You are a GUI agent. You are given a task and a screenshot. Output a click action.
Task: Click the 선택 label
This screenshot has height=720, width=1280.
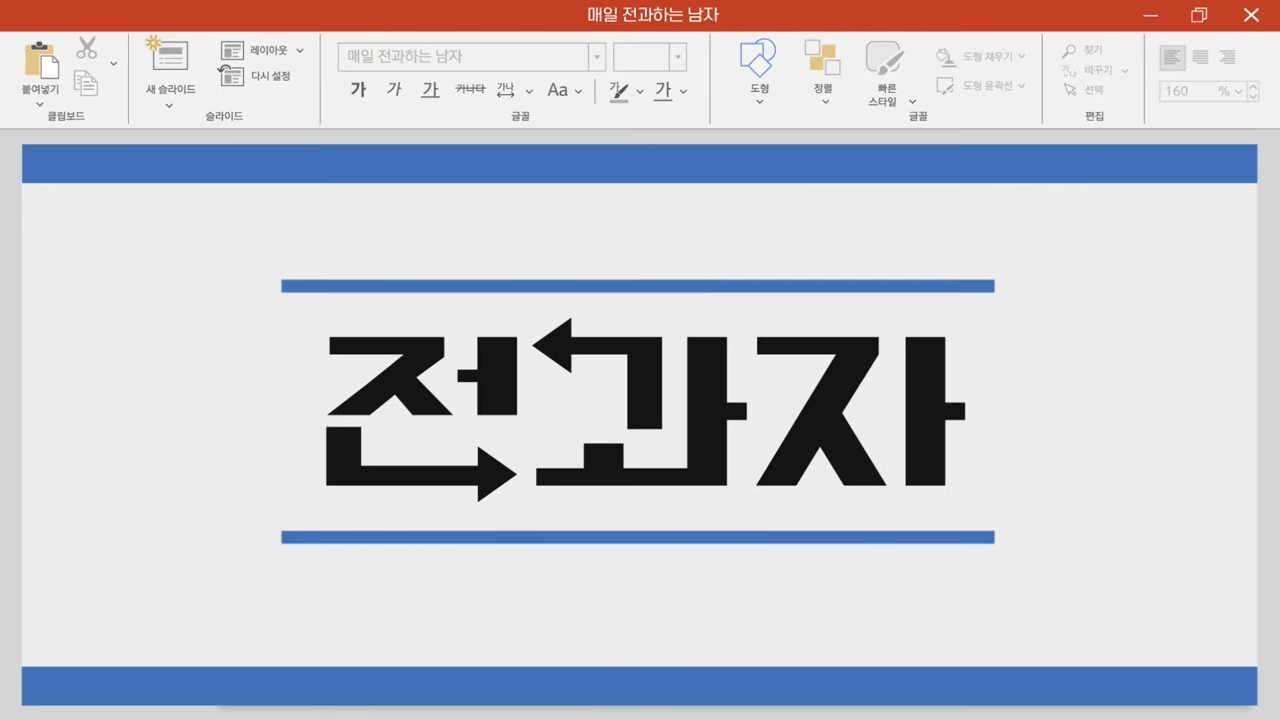click(1094, 90)
